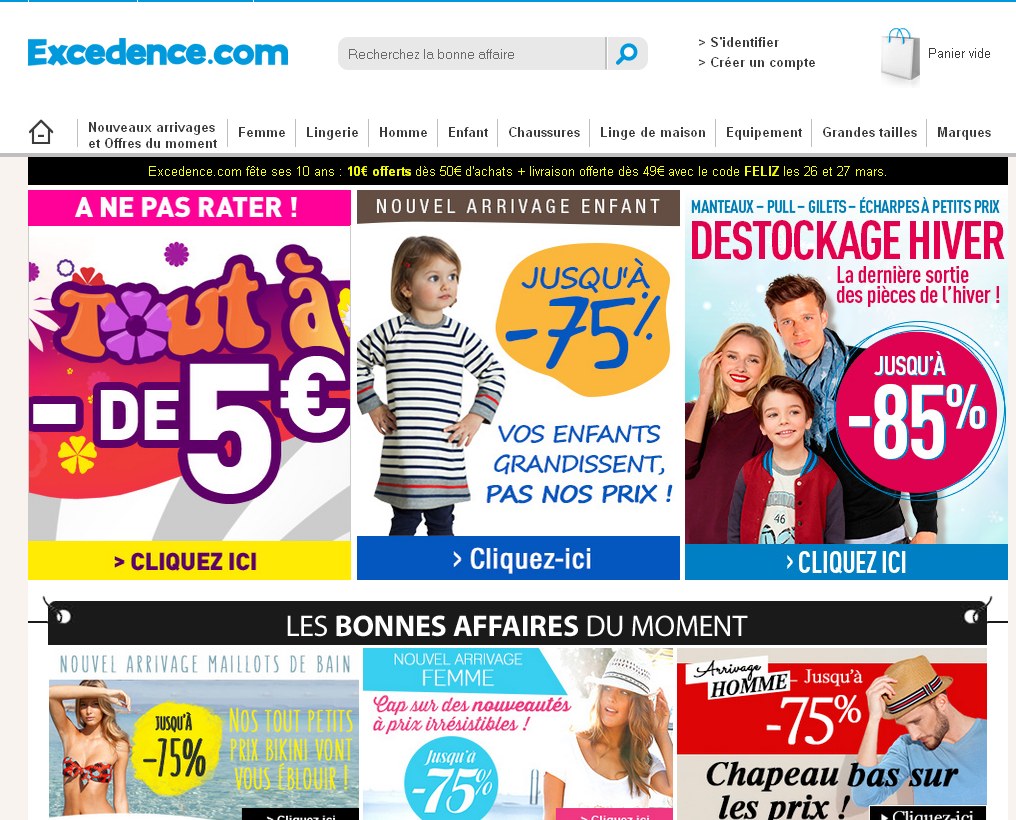Viewport: 1016px width, 820px height.
Task: Select Linge de maison menu item
Action: (652, 132)
